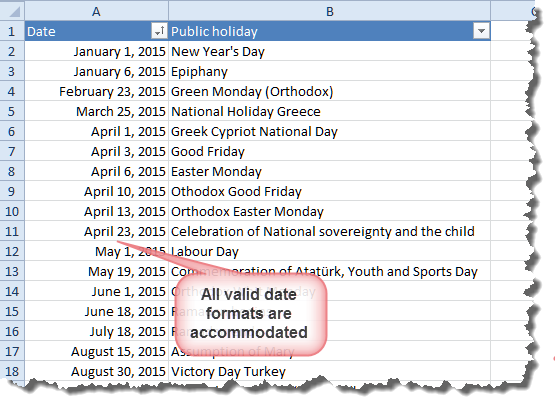Screen dimensions: 555x408
Task: Select the August 15, 2015 date cell
Action: pyautogui.click(x=96, y=351)
